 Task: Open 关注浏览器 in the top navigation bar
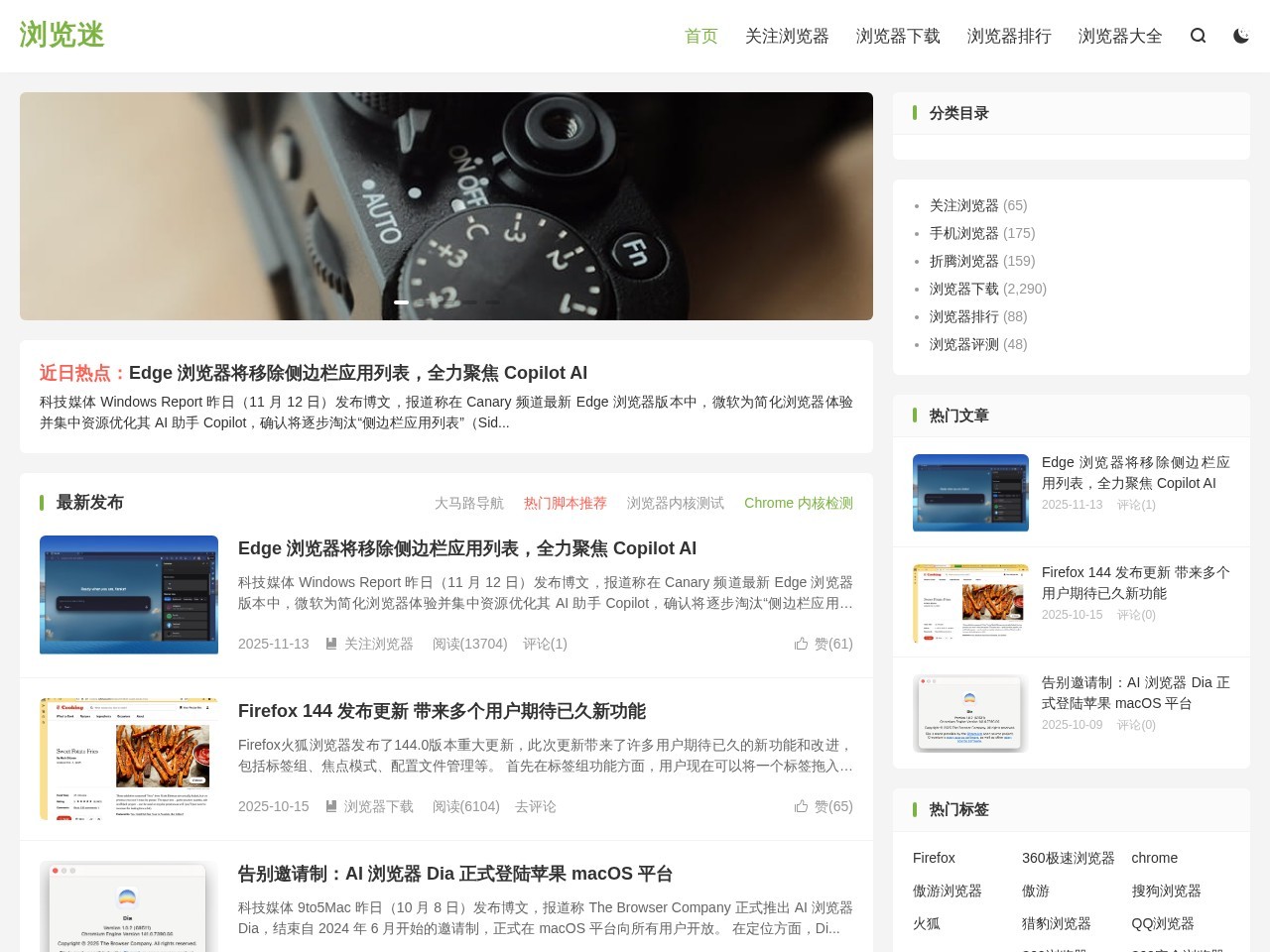click(787, 36)
